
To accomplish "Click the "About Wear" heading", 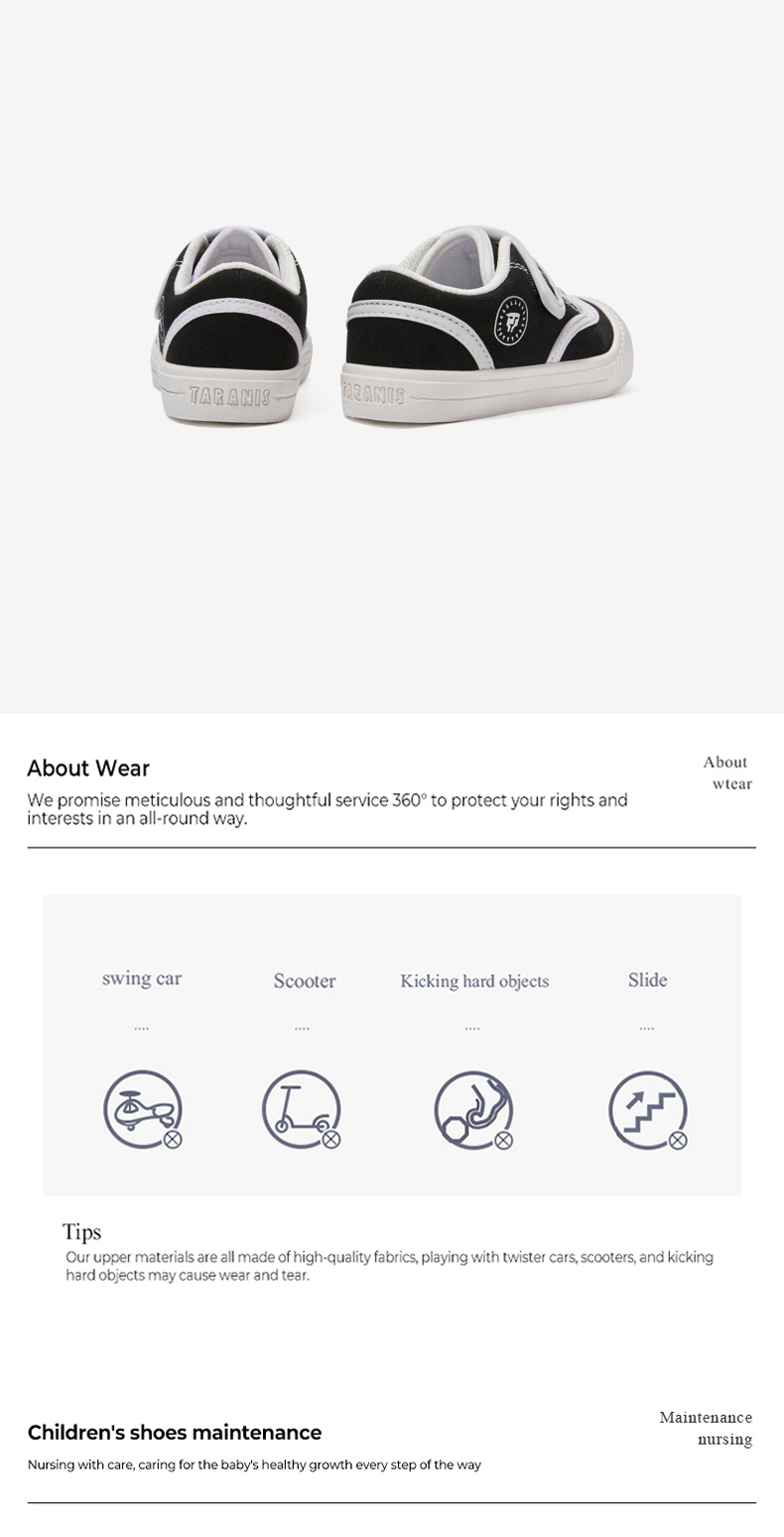I will click(88, 768).
